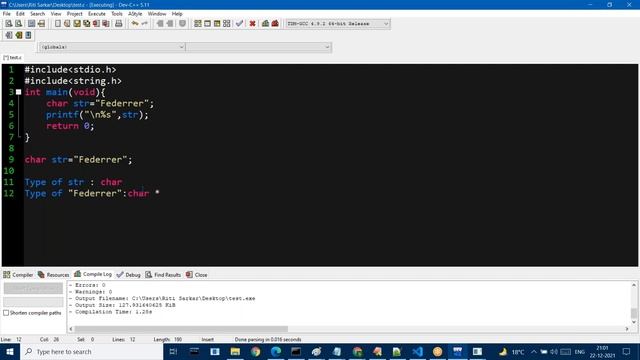Click the Close tab of bottom panel
640x360 pixels.
(x=196, y=275)
